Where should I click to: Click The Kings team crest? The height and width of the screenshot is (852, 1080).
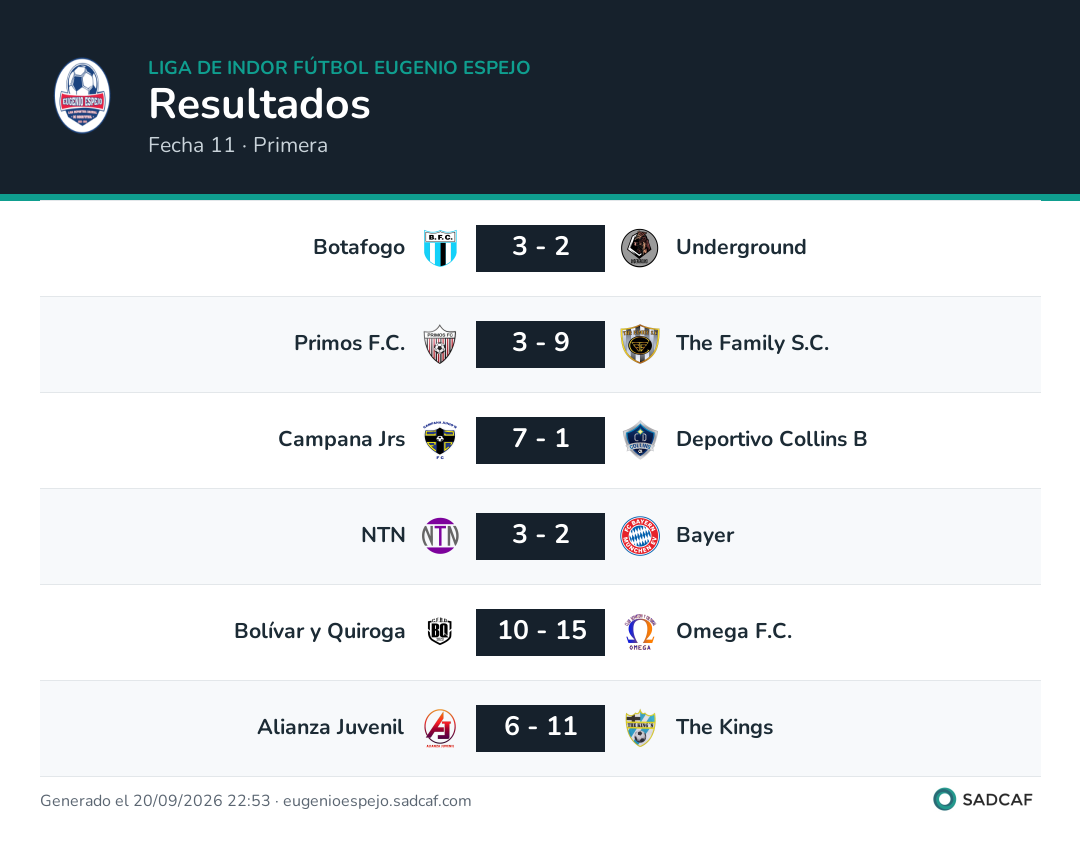point(640,728)
